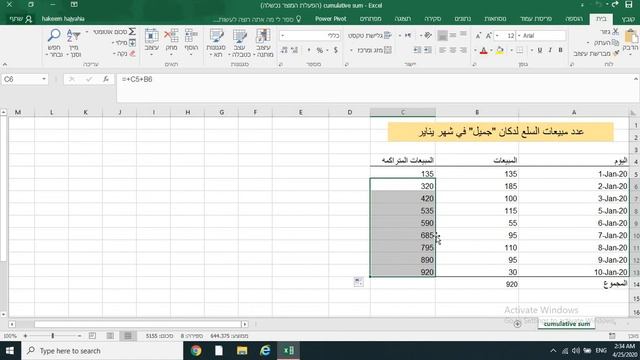Open Chrome from the taskbar
Screen dimensions: 640x360
(196, 351)
